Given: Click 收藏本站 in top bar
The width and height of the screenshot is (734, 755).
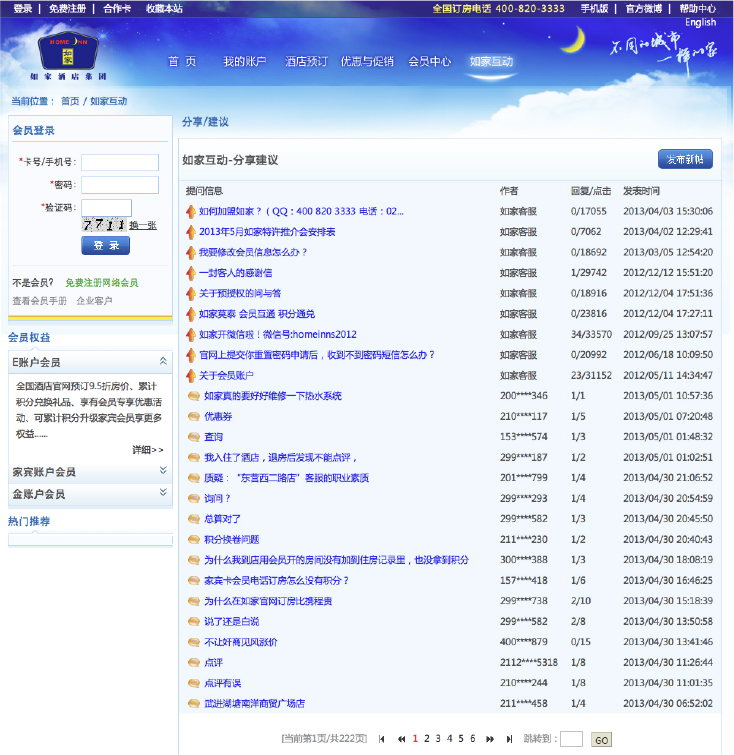Looking at the screenshot, I should [x=164, y=9].
